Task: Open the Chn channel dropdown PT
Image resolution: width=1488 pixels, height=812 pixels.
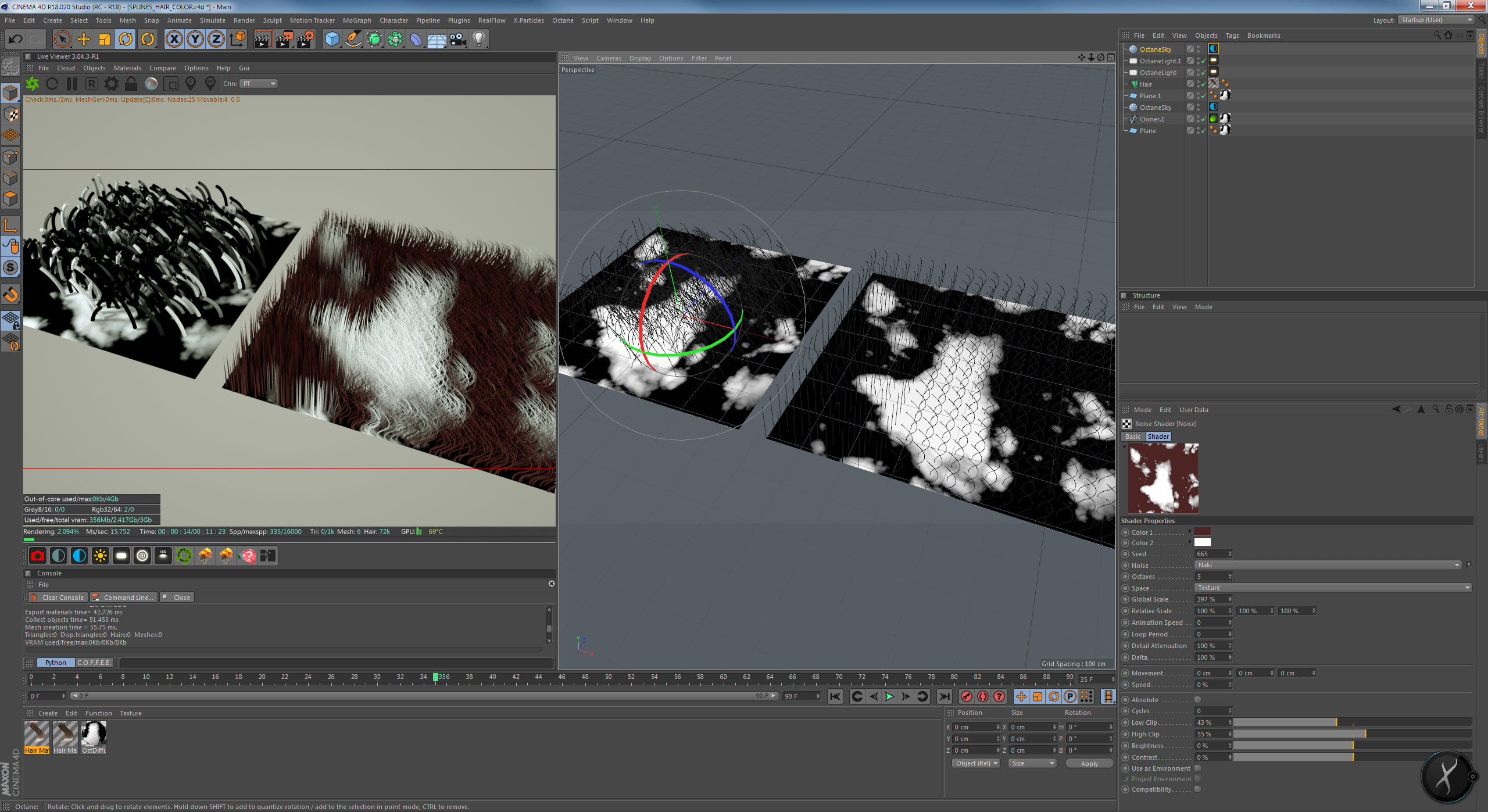Action: 259,84
